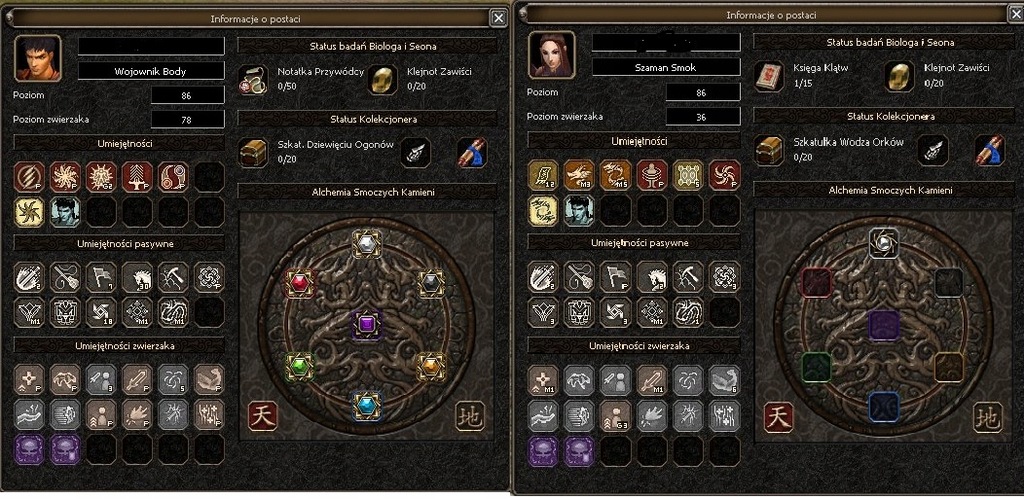This screenshot has width=1024, height=499.
Task: Click the Wojownik Body class field
Action: [152, 71]
